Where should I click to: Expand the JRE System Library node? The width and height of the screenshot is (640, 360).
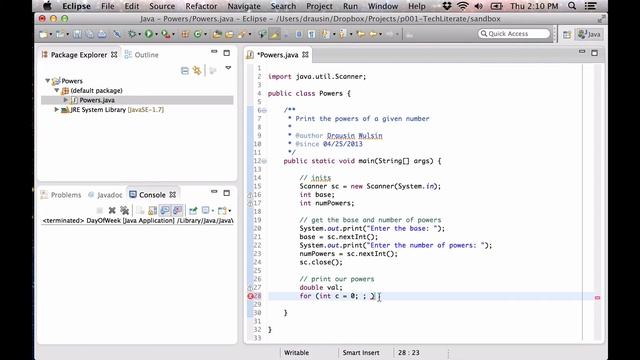click(x=57, y=109)
